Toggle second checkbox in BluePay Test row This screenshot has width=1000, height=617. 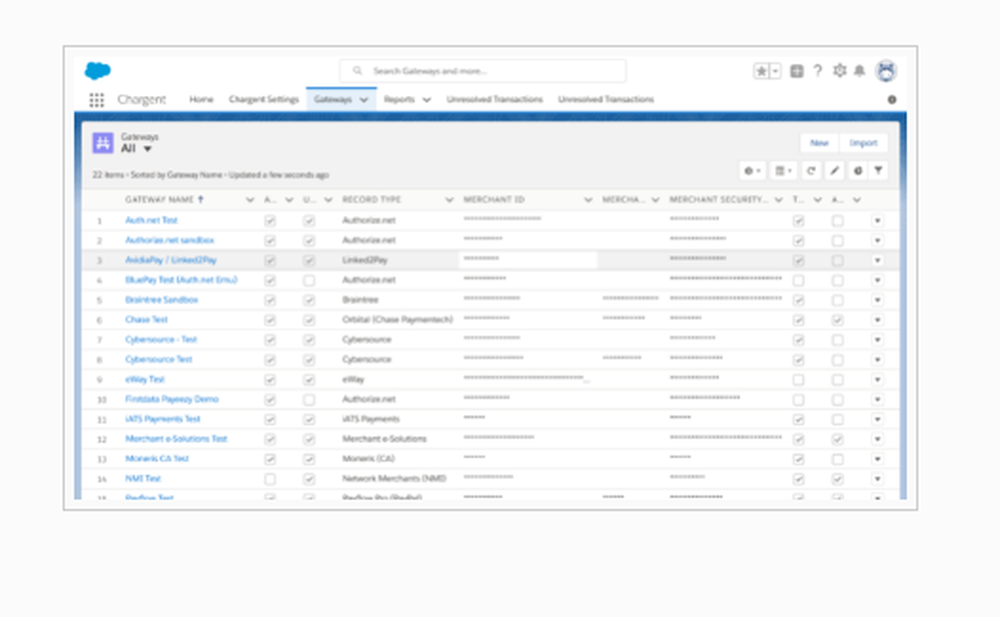pyautogui.click(x=309, y=280)
